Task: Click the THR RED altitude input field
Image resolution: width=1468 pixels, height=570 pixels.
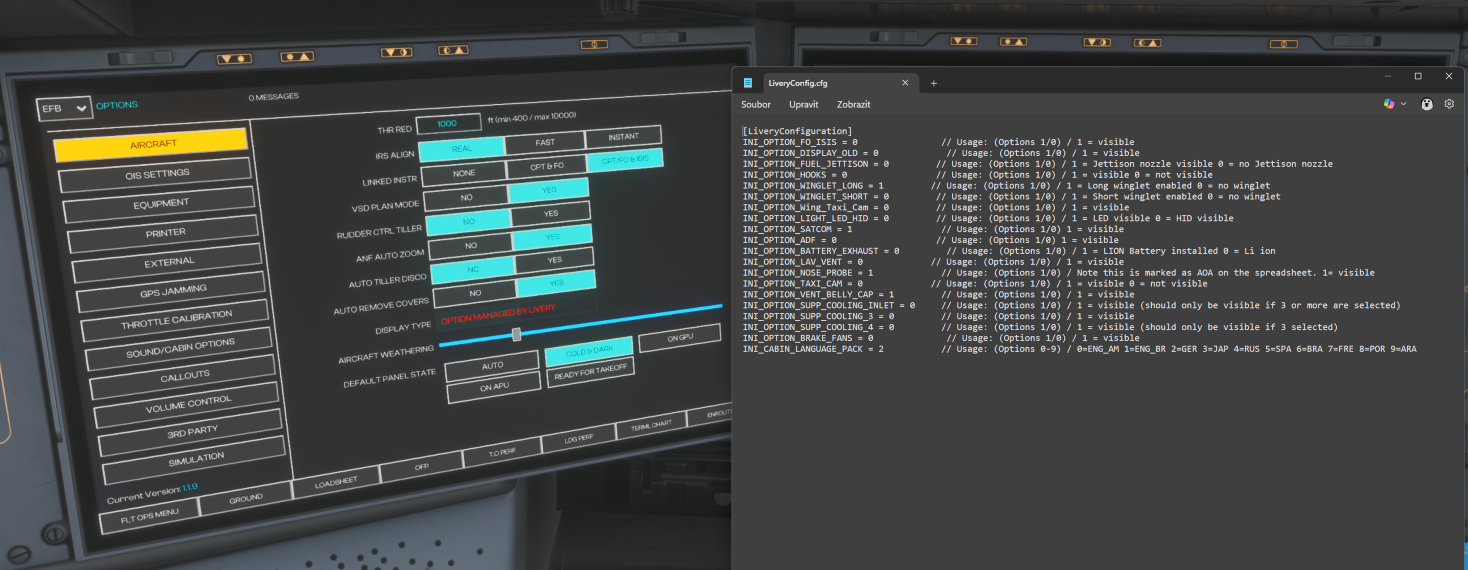Action: tap(447, 123)
